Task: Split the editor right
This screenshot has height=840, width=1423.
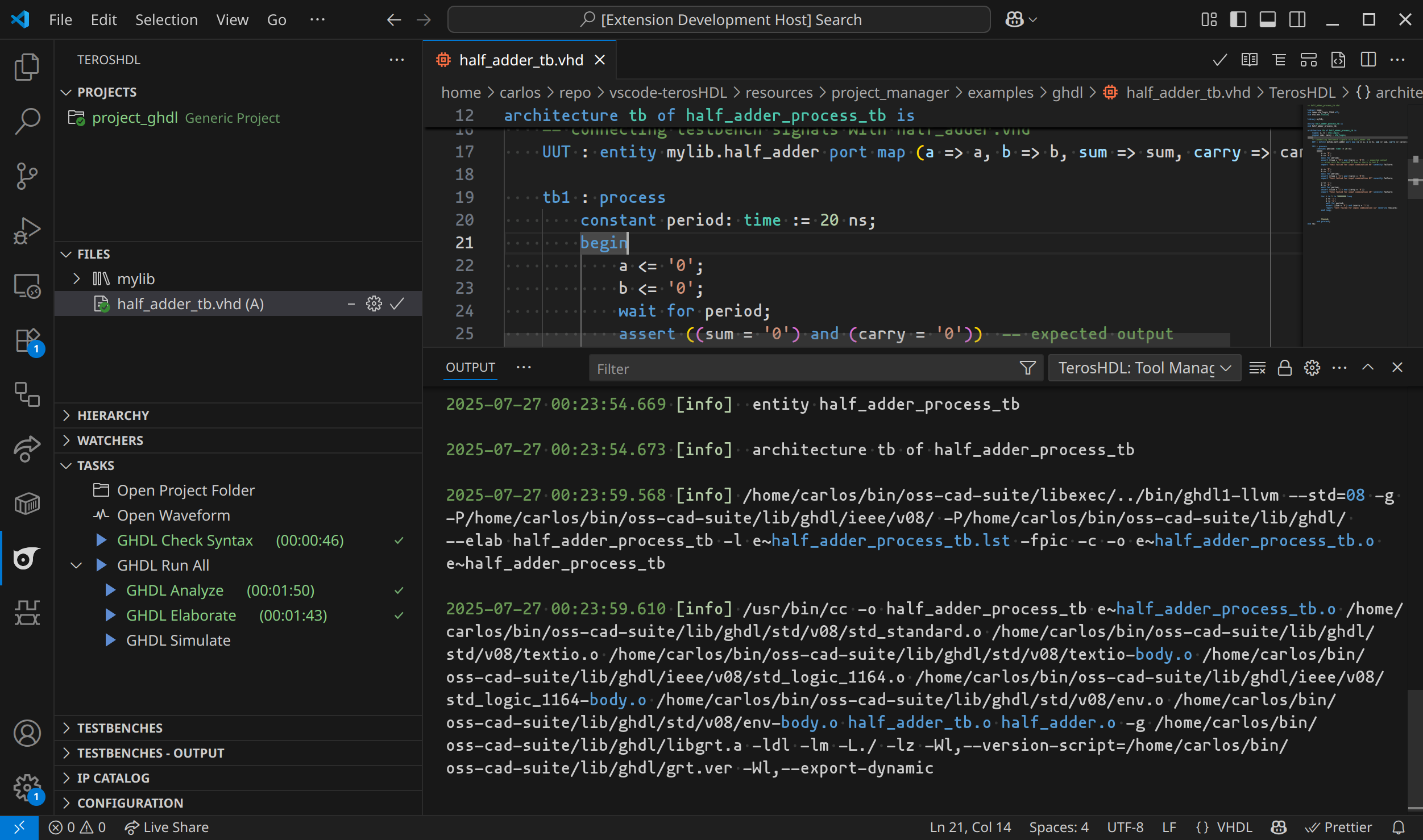Action: [1368, 60]
